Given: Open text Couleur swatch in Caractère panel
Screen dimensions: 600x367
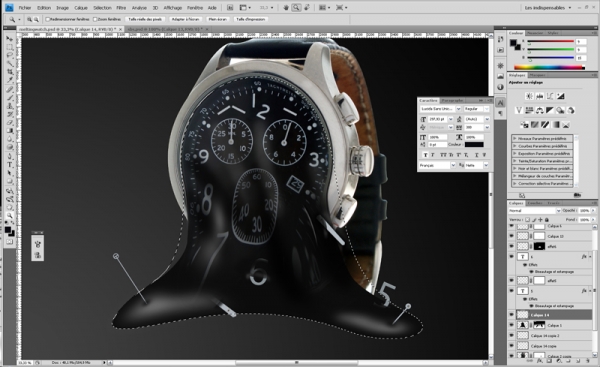Looking at the screenshot, I should (474, 145).
